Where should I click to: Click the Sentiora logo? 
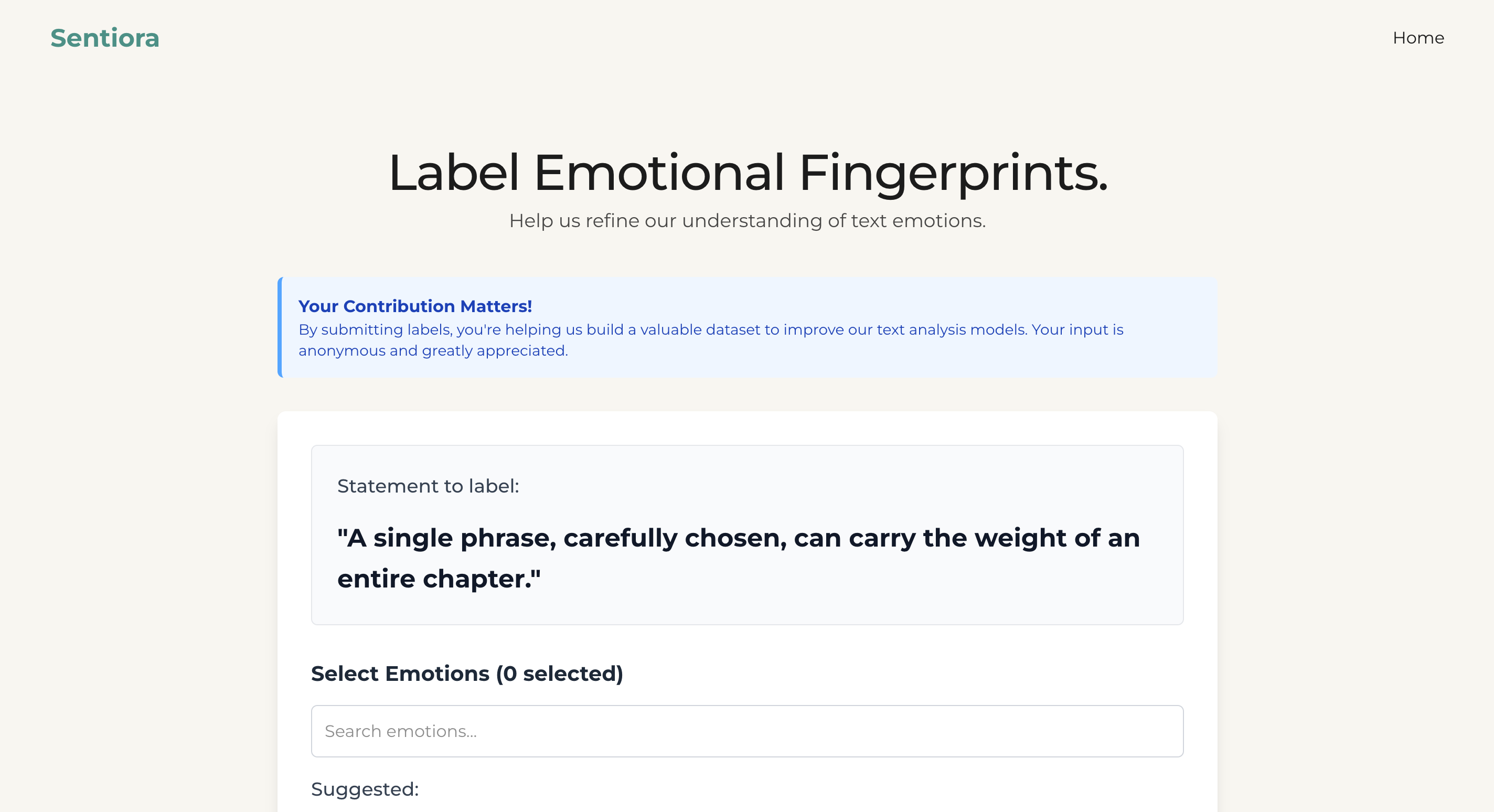[x=105, y=38]
